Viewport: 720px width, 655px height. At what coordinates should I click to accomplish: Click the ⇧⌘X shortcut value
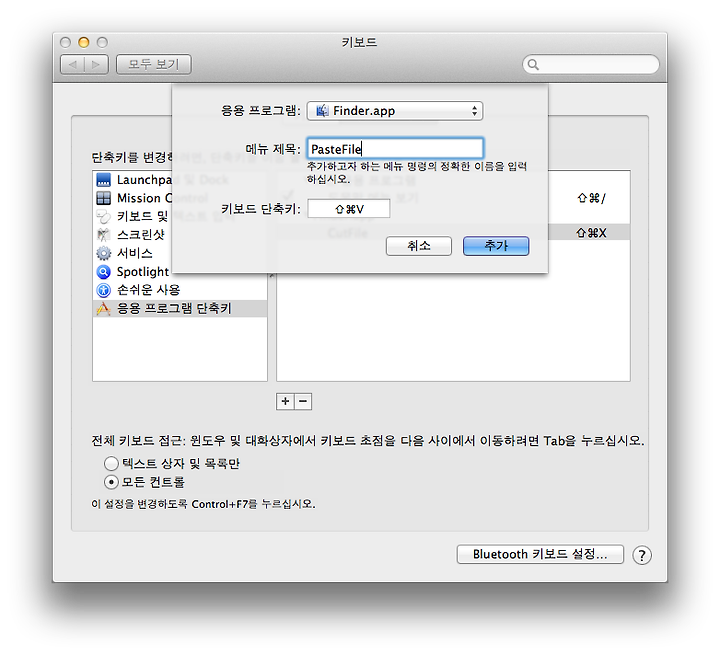591,233
